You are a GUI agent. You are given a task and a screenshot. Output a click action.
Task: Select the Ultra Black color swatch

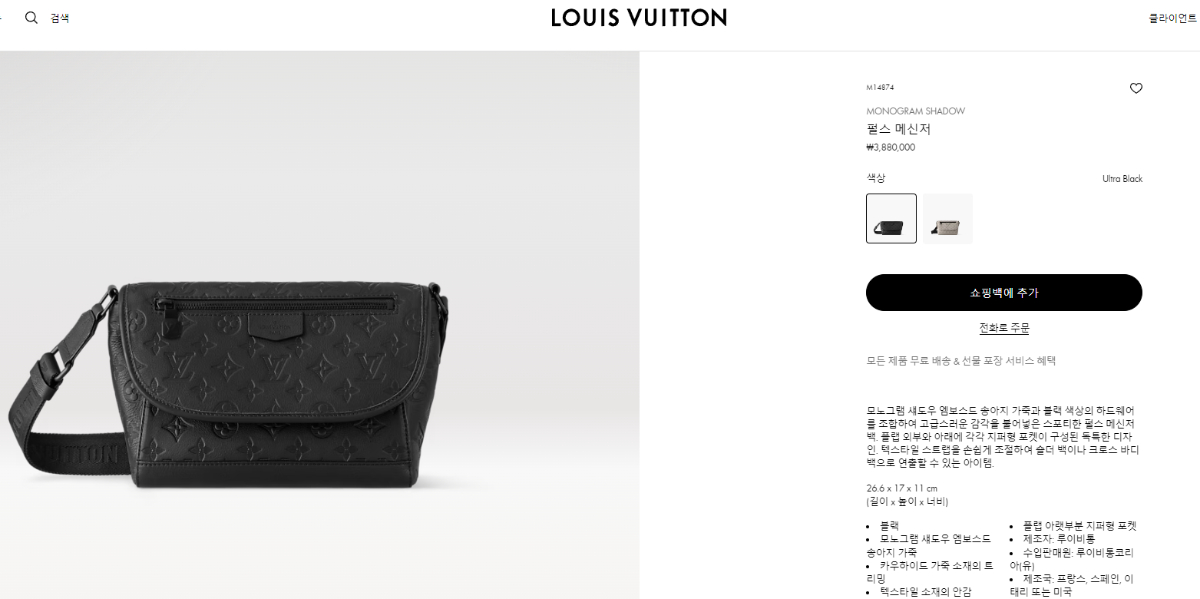click(x=891, y=218)
